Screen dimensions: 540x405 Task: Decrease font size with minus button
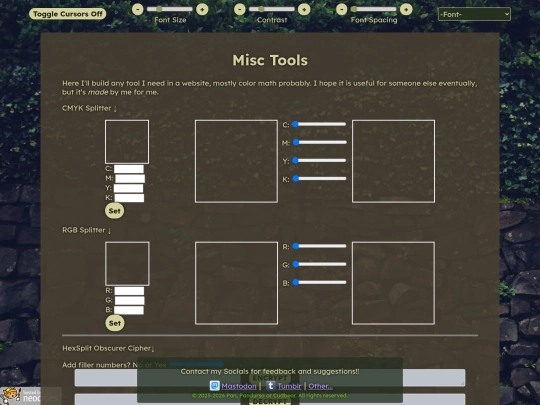tap(138, 9)
